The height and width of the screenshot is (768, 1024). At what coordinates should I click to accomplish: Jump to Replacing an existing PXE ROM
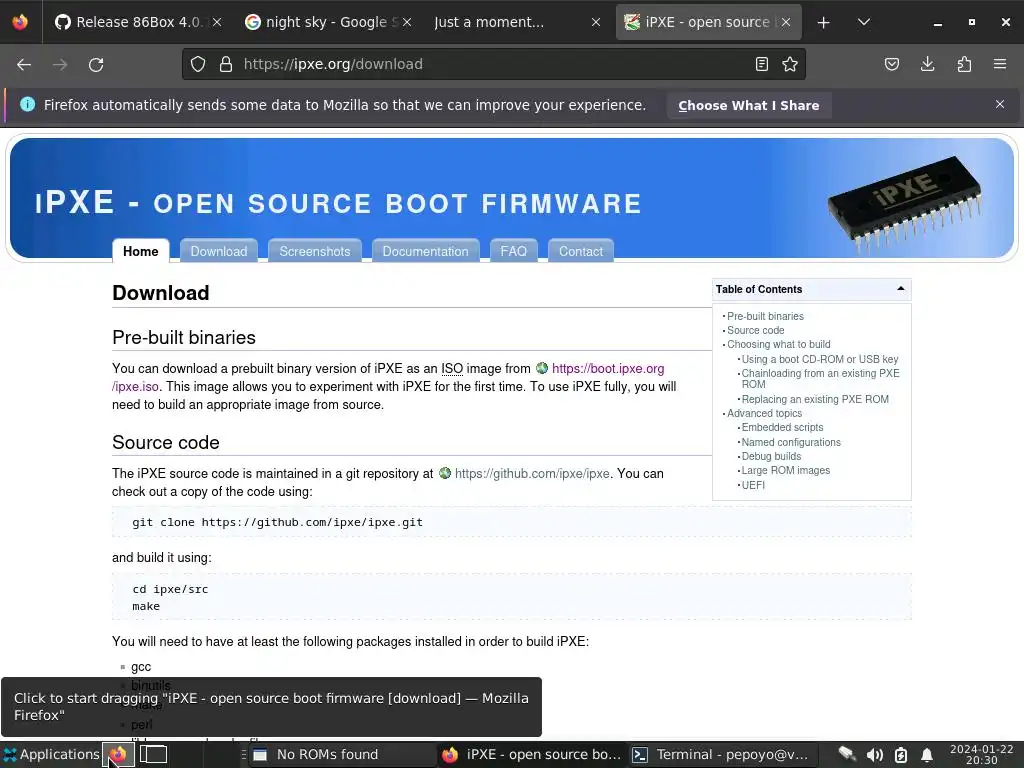pos(815,399)
